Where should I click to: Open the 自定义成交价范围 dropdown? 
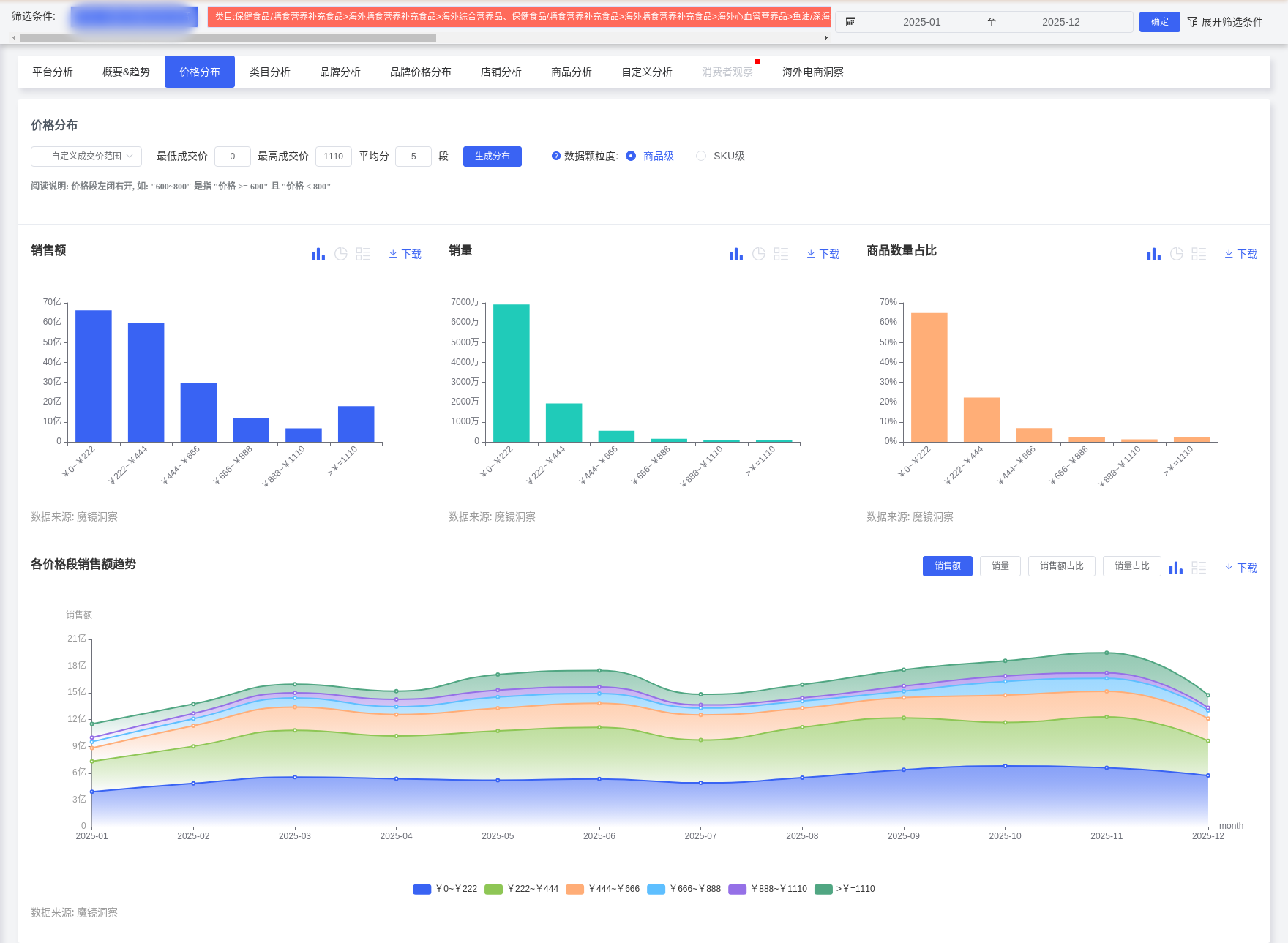[x=86, y=156]
